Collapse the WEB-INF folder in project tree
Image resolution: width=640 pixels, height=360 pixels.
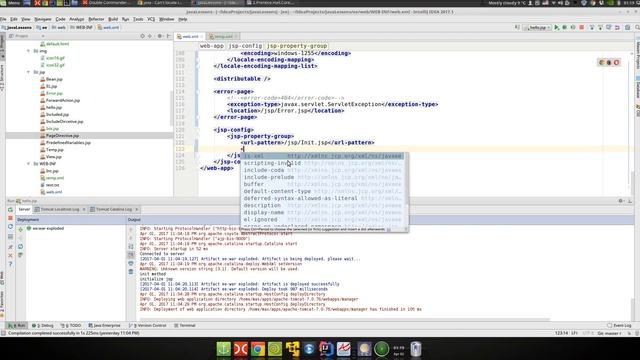[x=29, y=164]
